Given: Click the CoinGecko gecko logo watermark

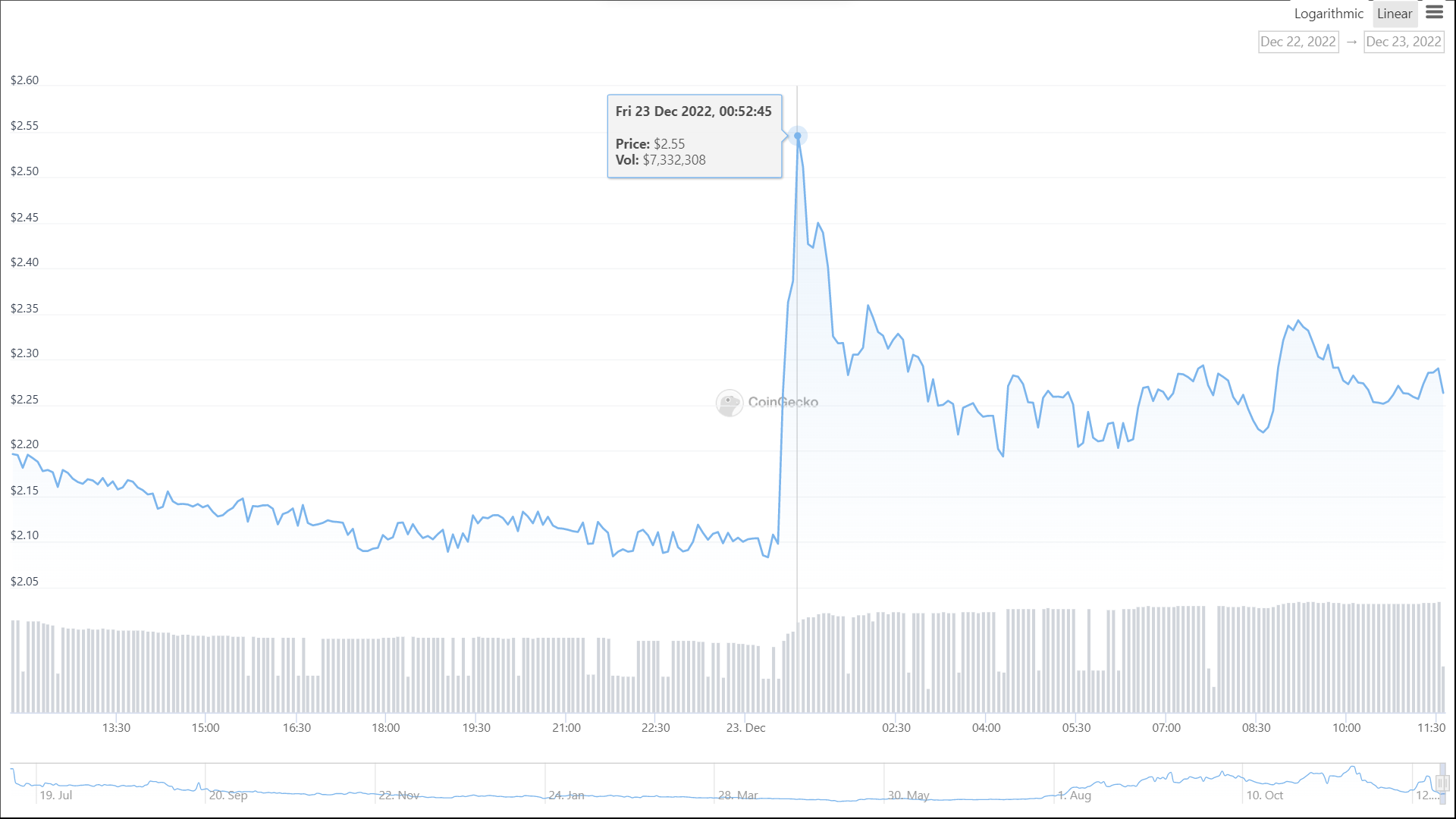Looking at the screenshot, I should pos(730,403).
